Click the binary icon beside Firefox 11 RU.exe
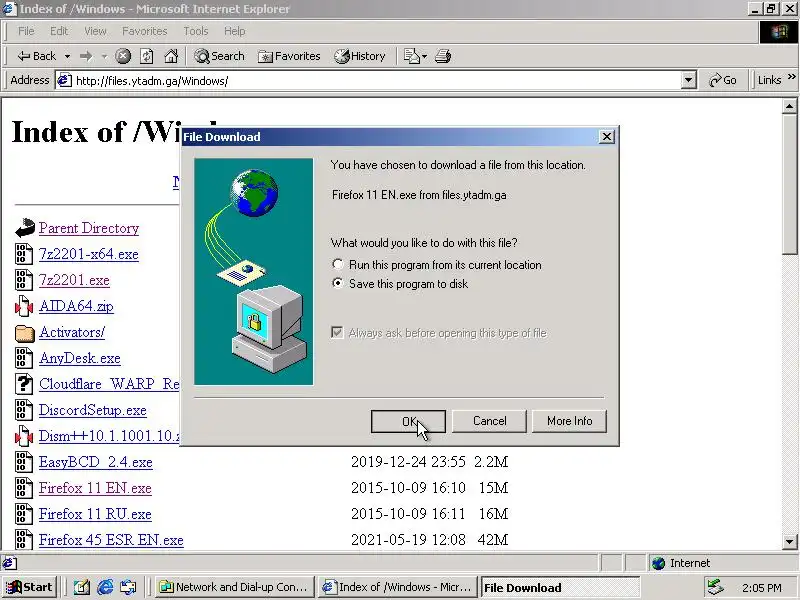 tap(23, 514)
